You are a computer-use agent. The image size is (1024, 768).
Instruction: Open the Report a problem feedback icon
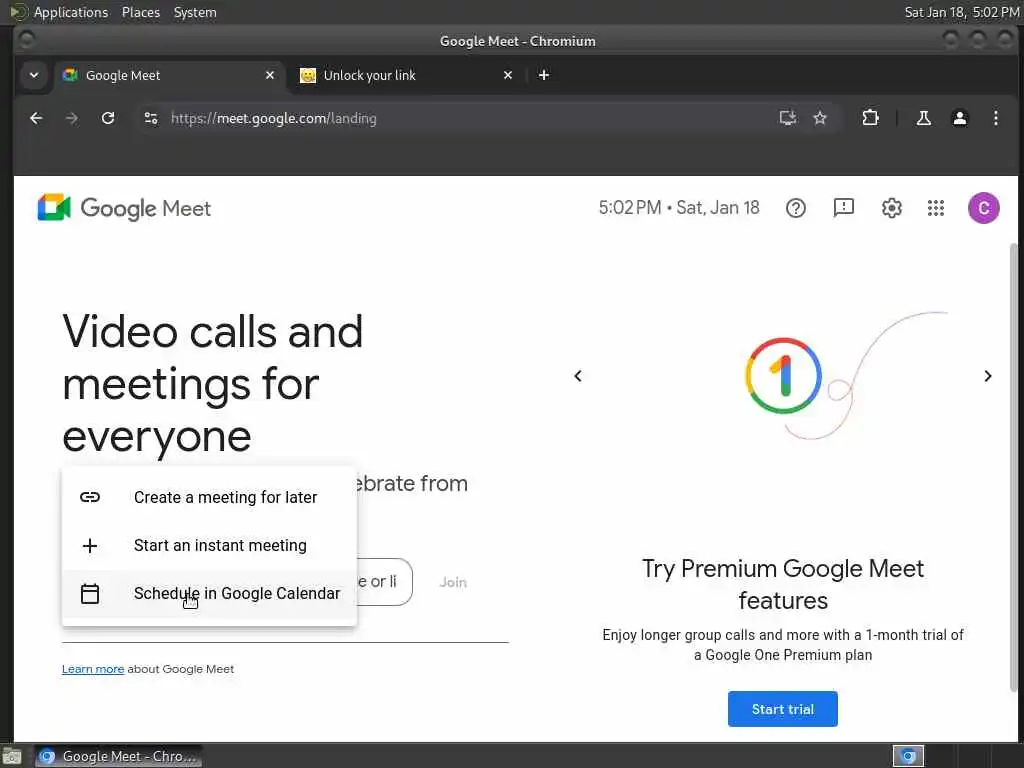844,208
